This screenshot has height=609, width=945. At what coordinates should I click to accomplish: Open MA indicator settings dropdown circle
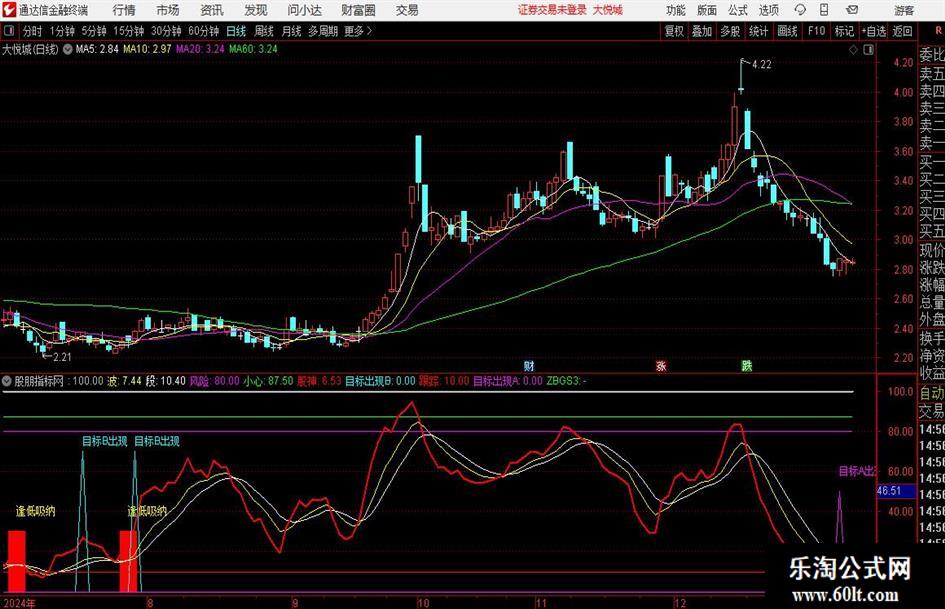[68, 49]
